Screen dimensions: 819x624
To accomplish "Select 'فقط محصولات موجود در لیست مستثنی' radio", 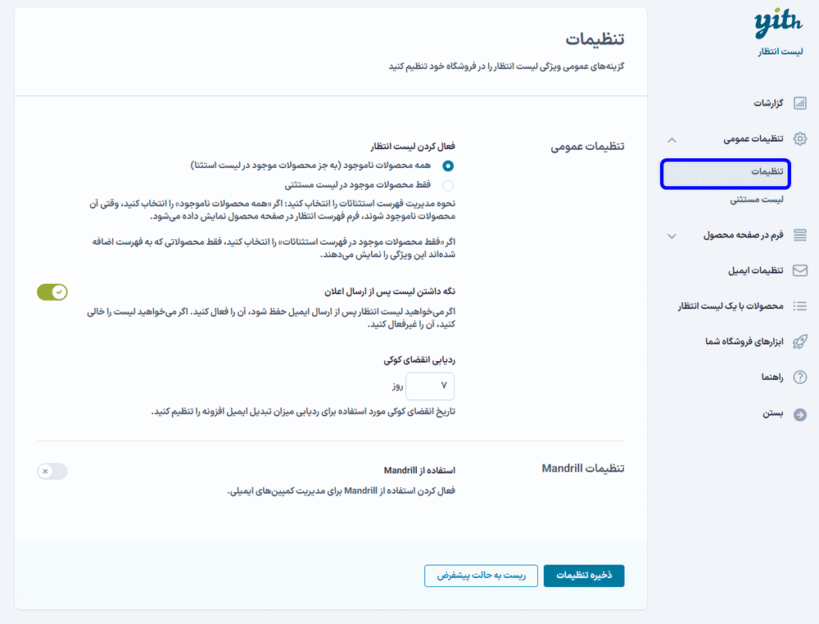I will point(448,185).
